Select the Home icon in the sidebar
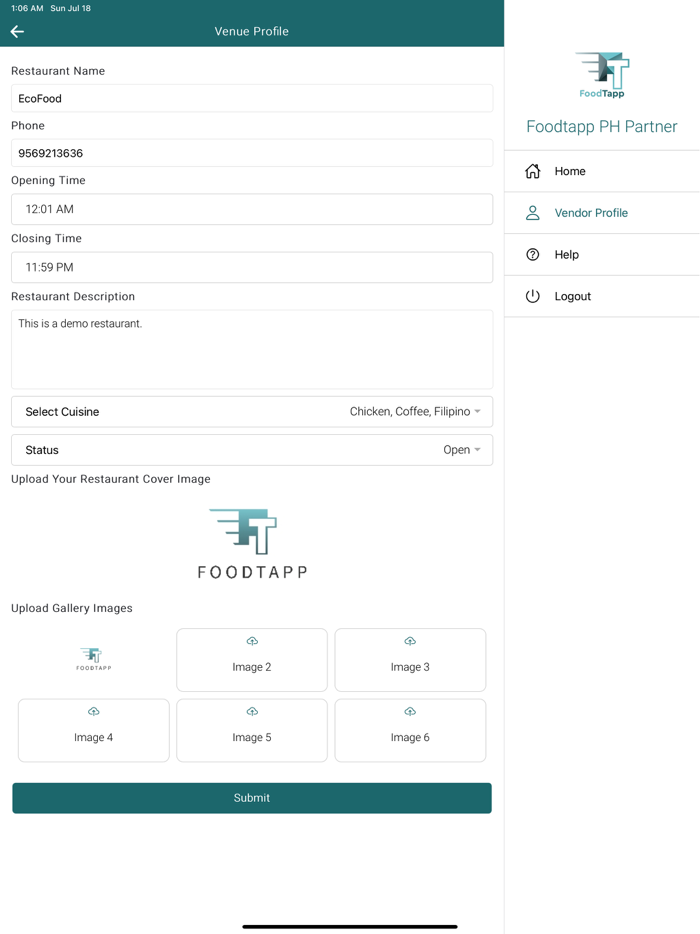 coord(533,171)
